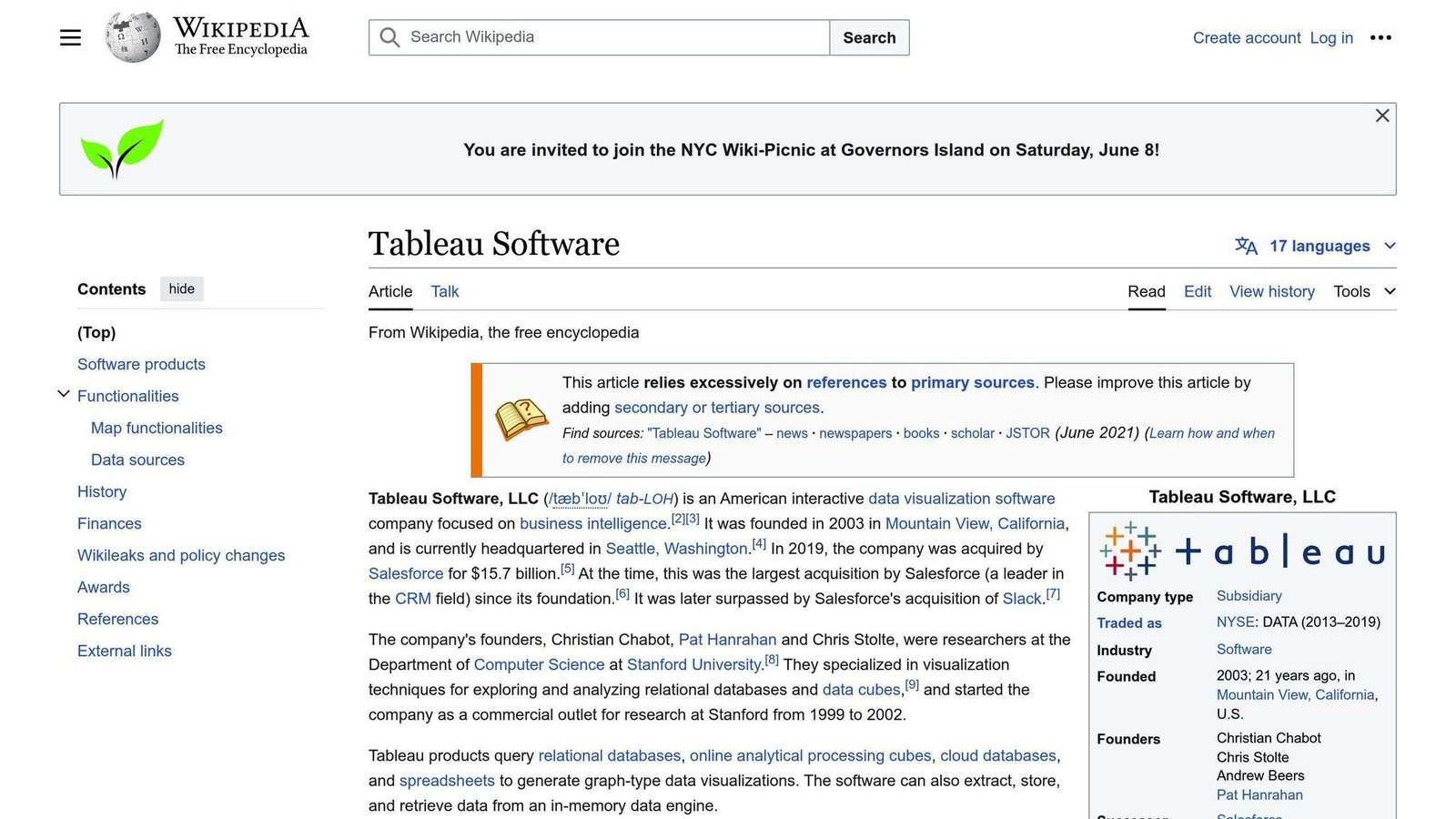Viewport: 1456px width, 819px height.
Task: Click the Log in link
Action: 1331,37
